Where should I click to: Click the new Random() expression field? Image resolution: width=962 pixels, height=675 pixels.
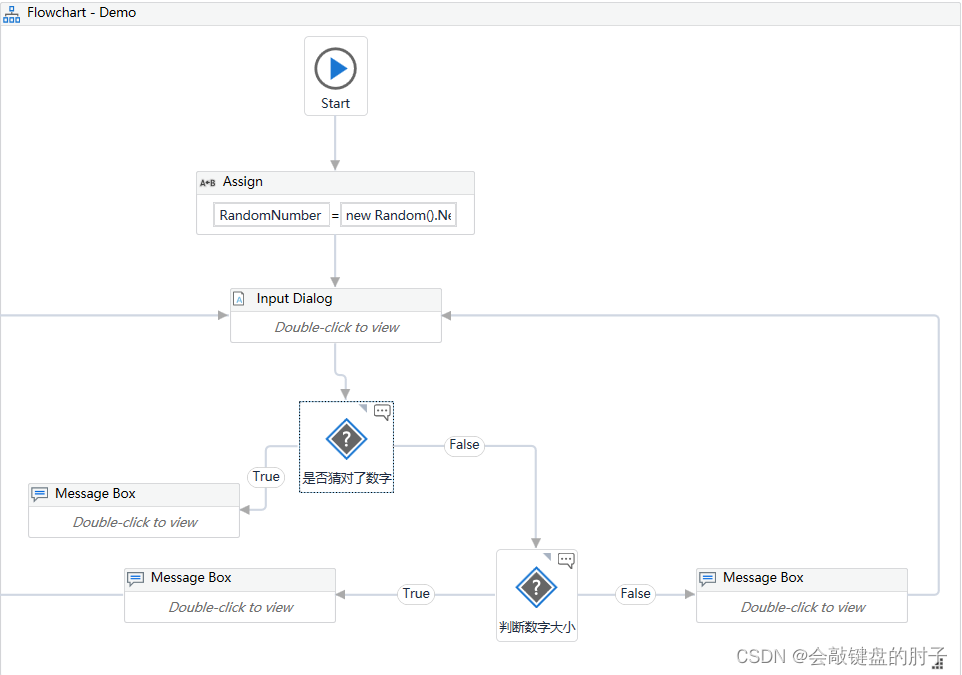point(399,215)
